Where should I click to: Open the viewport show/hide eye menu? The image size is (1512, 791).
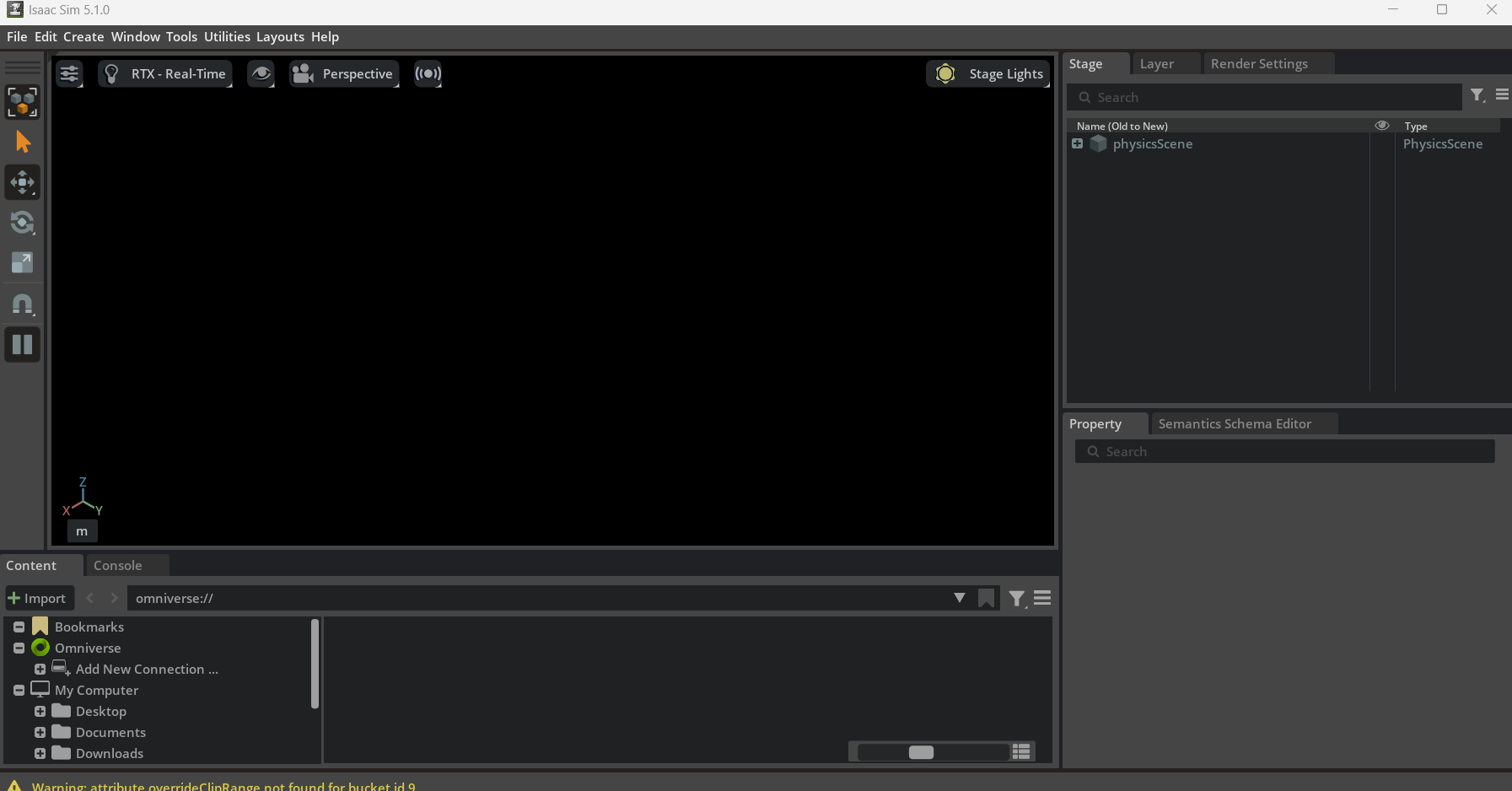261,74
